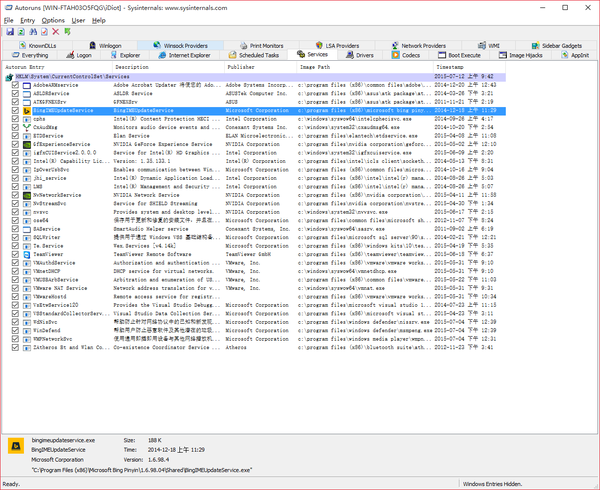Switch to the Boot Execute tab
Screen dimensions: 600x490
point(460,55)
